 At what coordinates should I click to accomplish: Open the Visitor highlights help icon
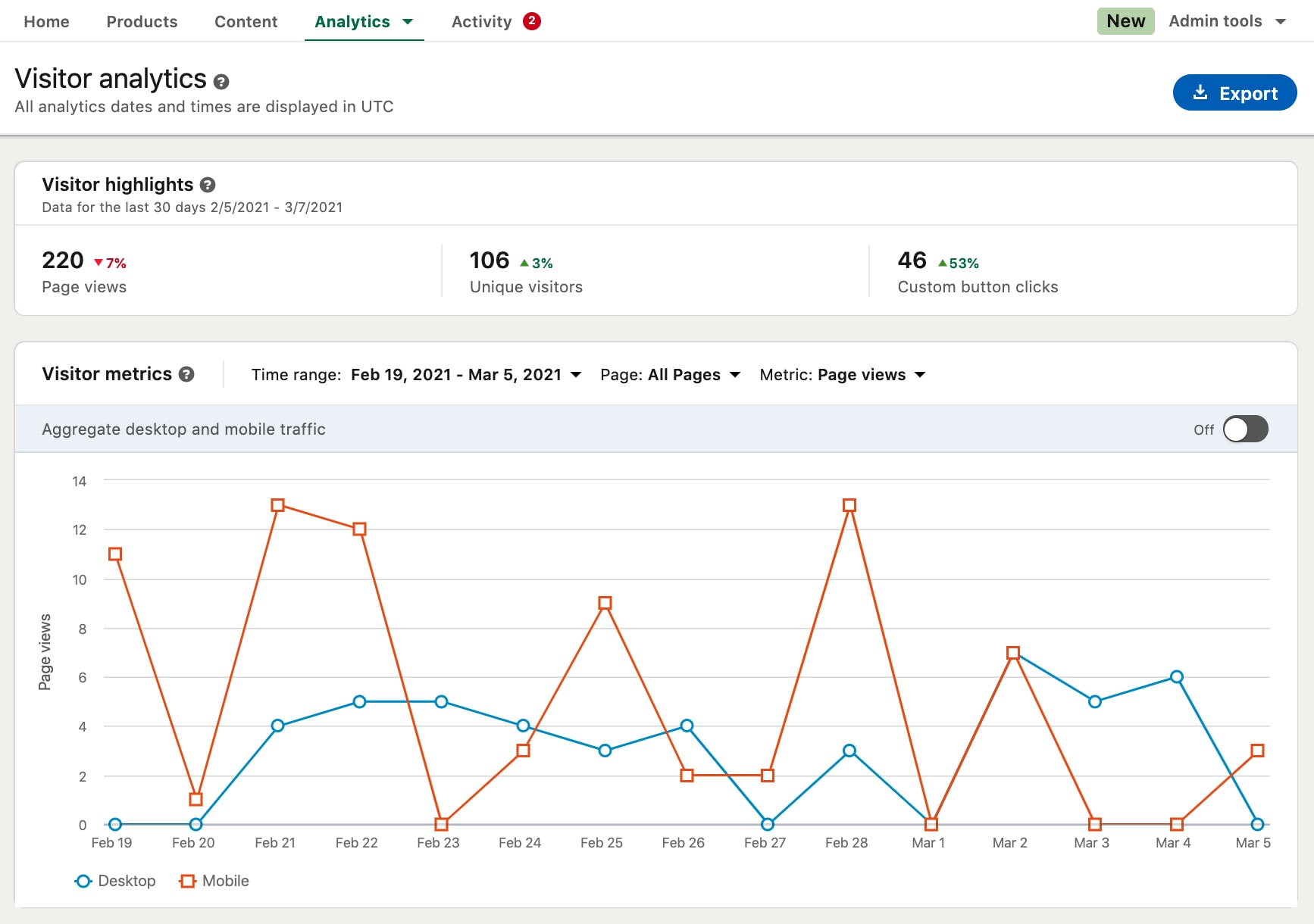point(208,184)
